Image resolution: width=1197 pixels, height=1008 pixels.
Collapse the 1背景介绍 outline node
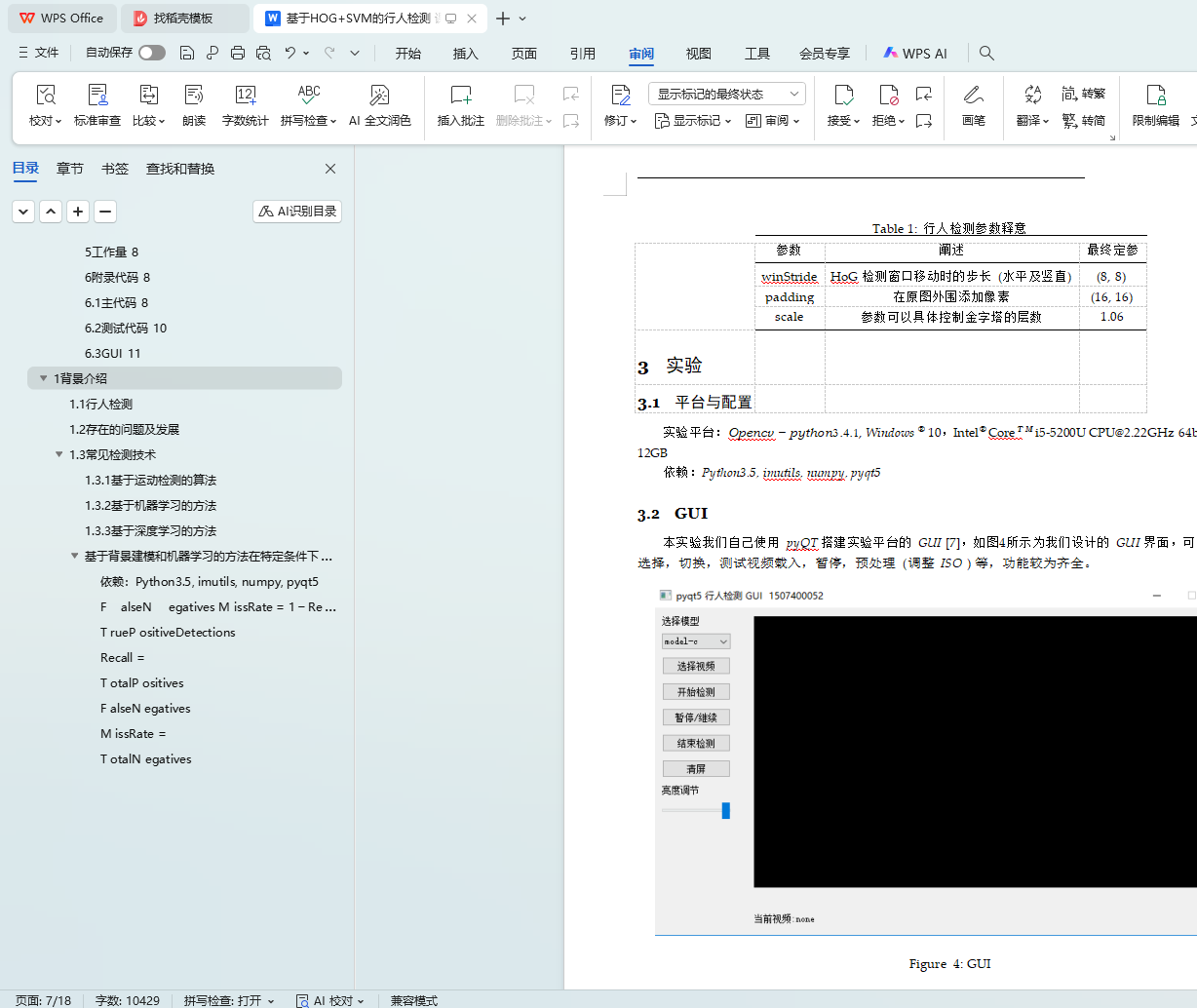[43, 378]
